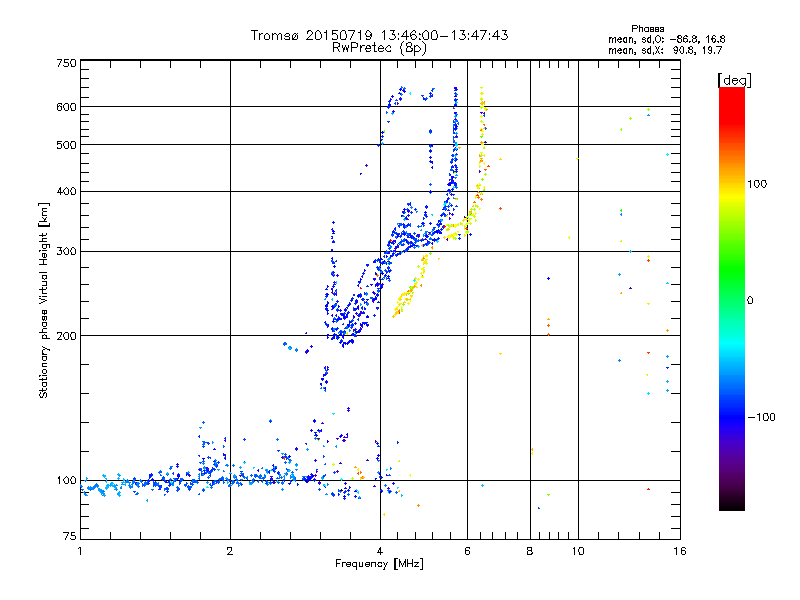Click the x-axis tick value '10'
Image resolution: width=800 pixels, height=600 pixels.
[x=578, y=551]
